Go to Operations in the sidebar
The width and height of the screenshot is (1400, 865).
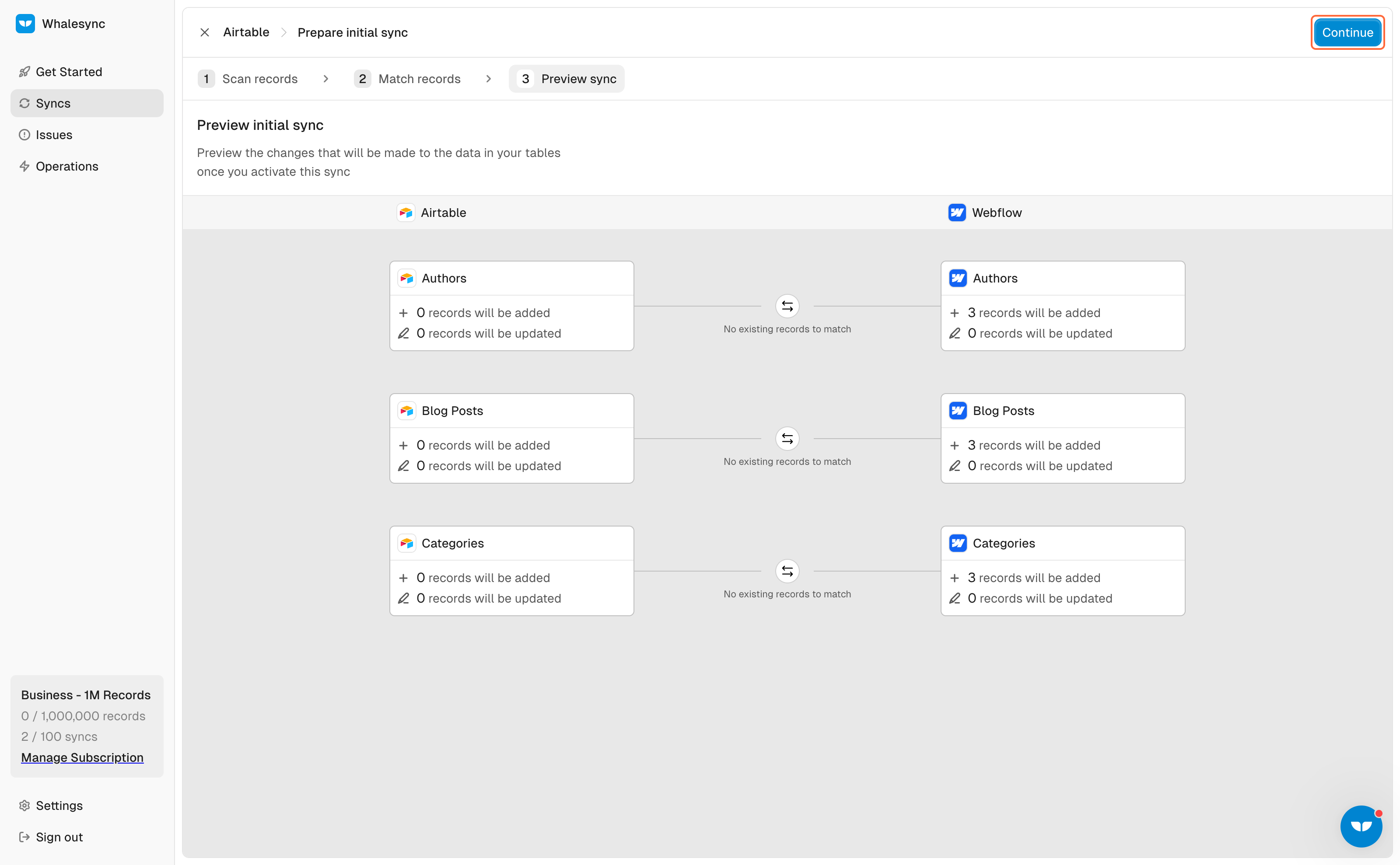click(x=87, y=166)
